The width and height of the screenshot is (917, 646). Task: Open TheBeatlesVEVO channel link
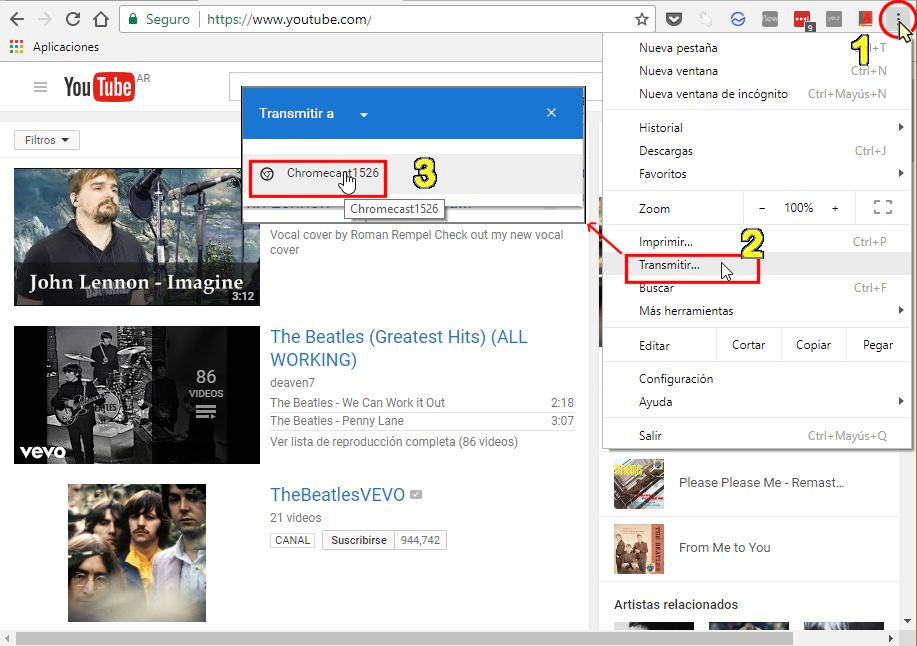coord(337,495)
